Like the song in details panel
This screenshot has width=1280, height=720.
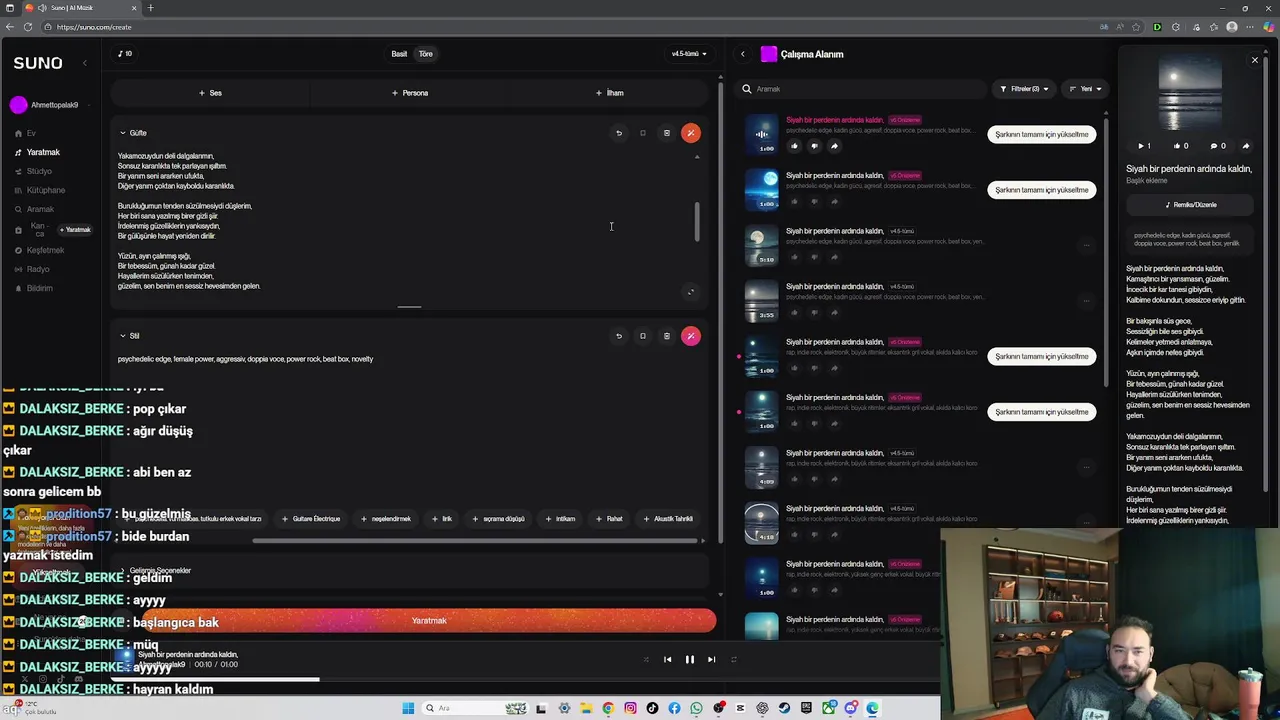coord(1180,146)
